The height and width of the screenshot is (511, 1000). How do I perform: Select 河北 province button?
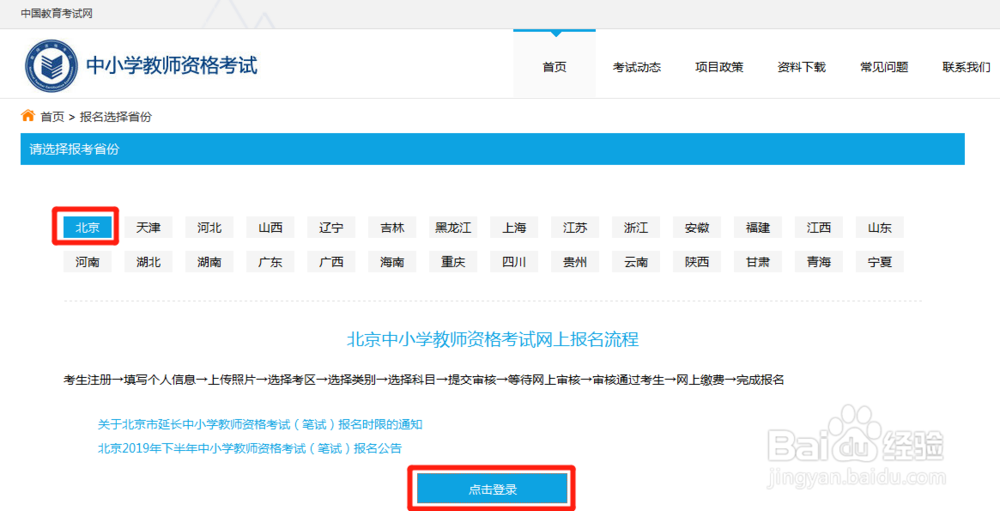[209, 227]
